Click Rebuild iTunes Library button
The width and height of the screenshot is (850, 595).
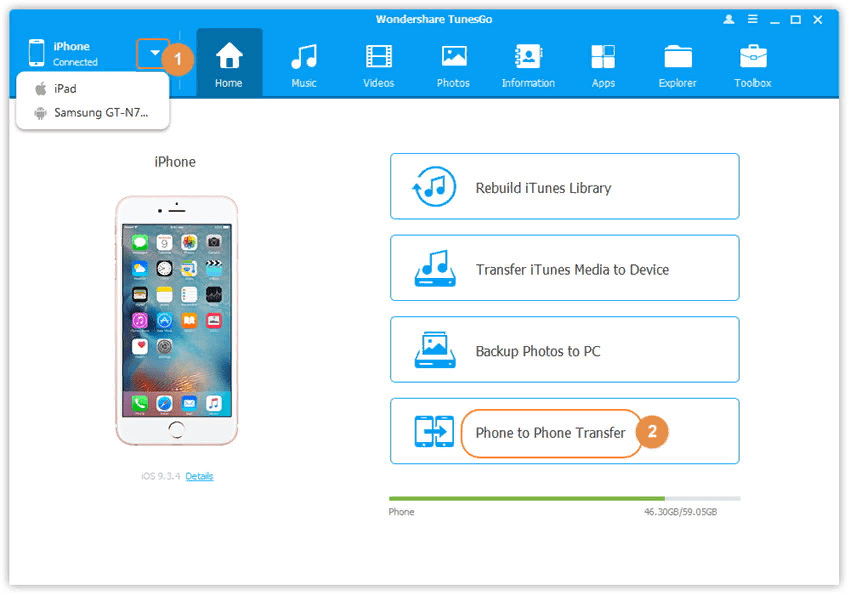pyautogui.click(x=564, y=186)
